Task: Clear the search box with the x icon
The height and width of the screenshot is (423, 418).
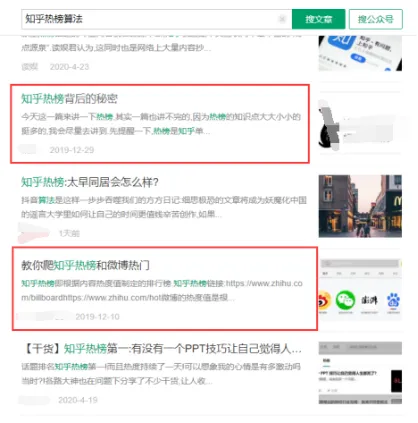Action: (282, 19)
